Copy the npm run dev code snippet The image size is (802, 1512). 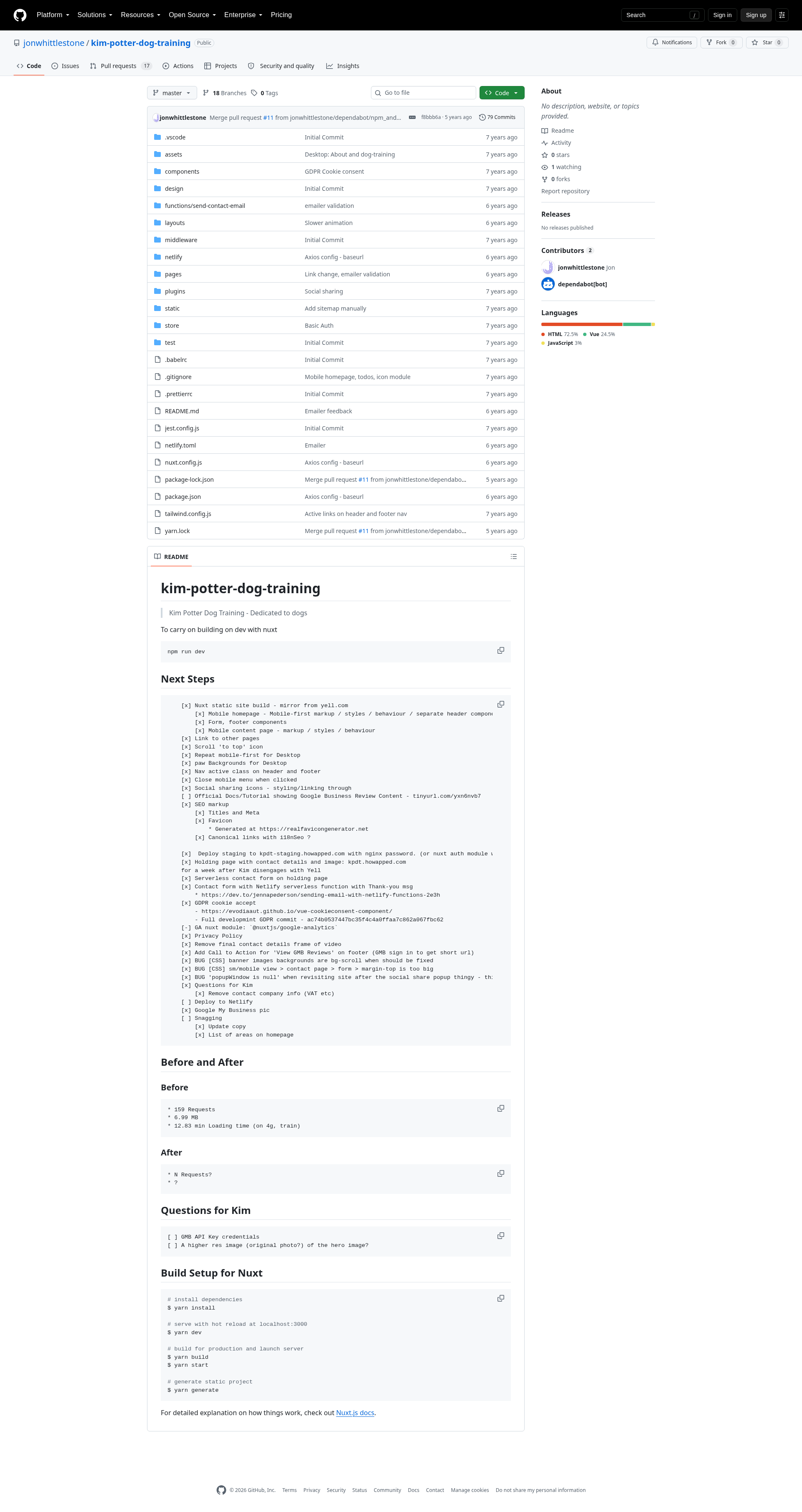[x=501, y=650]
